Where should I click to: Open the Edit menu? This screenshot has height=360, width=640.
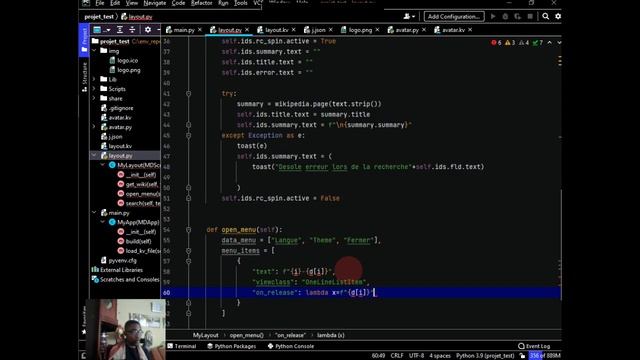pyautogui.click(x=115, y=3)
